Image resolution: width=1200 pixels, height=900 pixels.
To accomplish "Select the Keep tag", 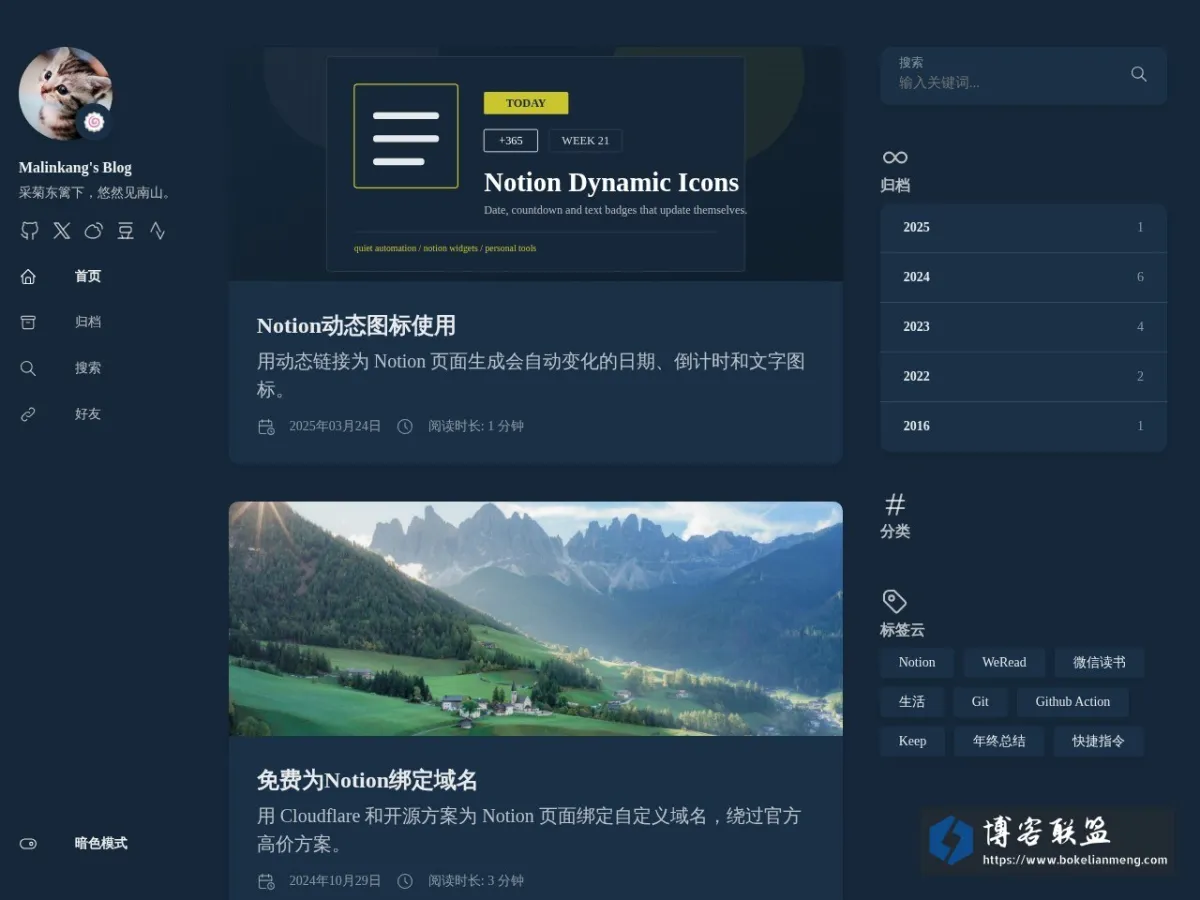I will 913,741.
